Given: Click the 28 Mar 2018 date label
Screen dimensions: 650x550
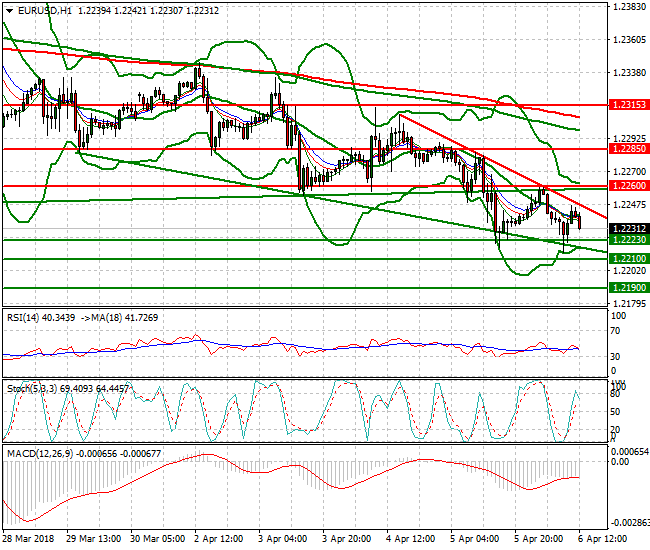Looking at the screenshot, I should (28, 539).
